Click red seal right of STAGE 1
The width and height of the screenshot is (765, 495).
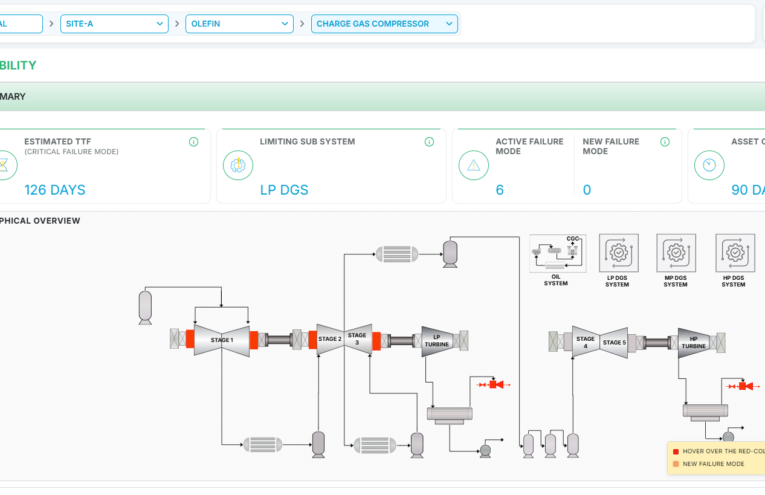coord(254,340)
